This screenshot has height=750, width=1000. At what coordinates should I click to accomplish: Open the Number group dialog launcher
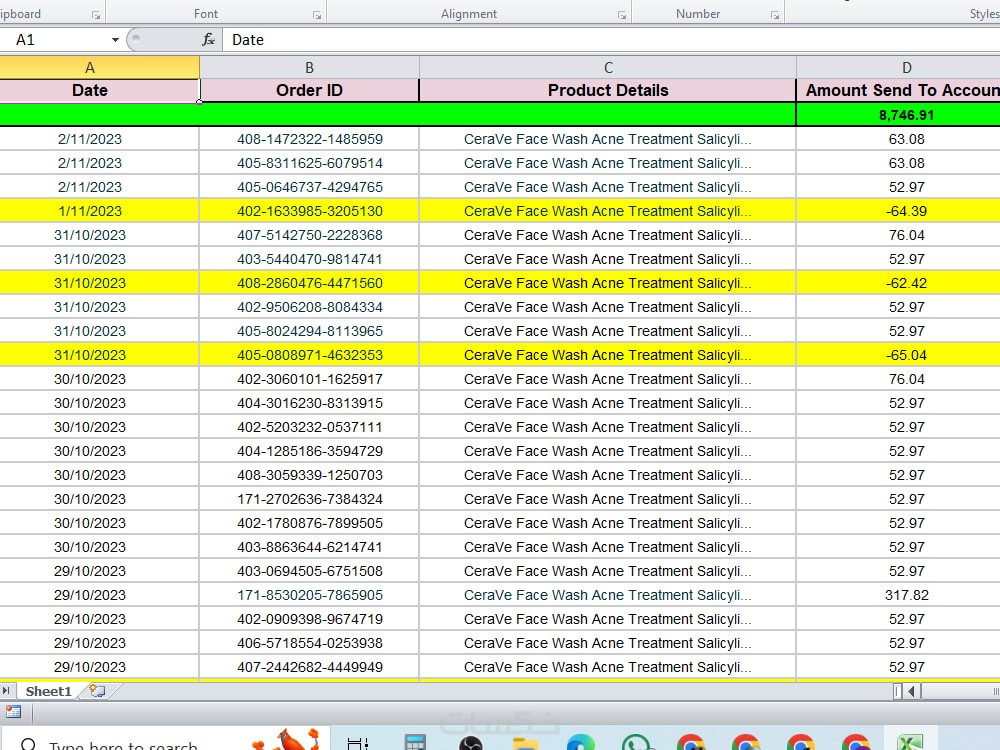[x=774, y=15]
